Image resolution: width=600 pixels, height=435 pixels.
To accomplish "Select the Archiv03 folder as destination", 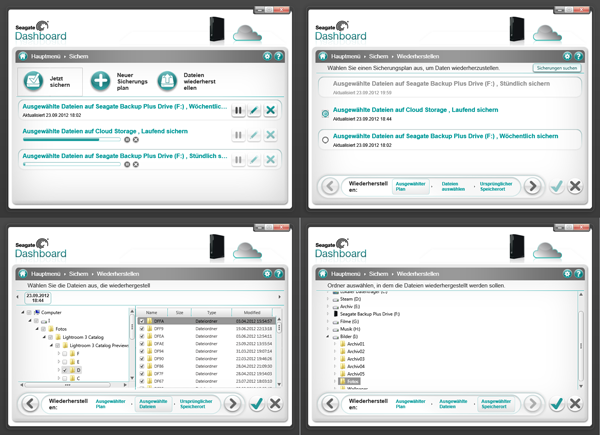I will point(355,359).
